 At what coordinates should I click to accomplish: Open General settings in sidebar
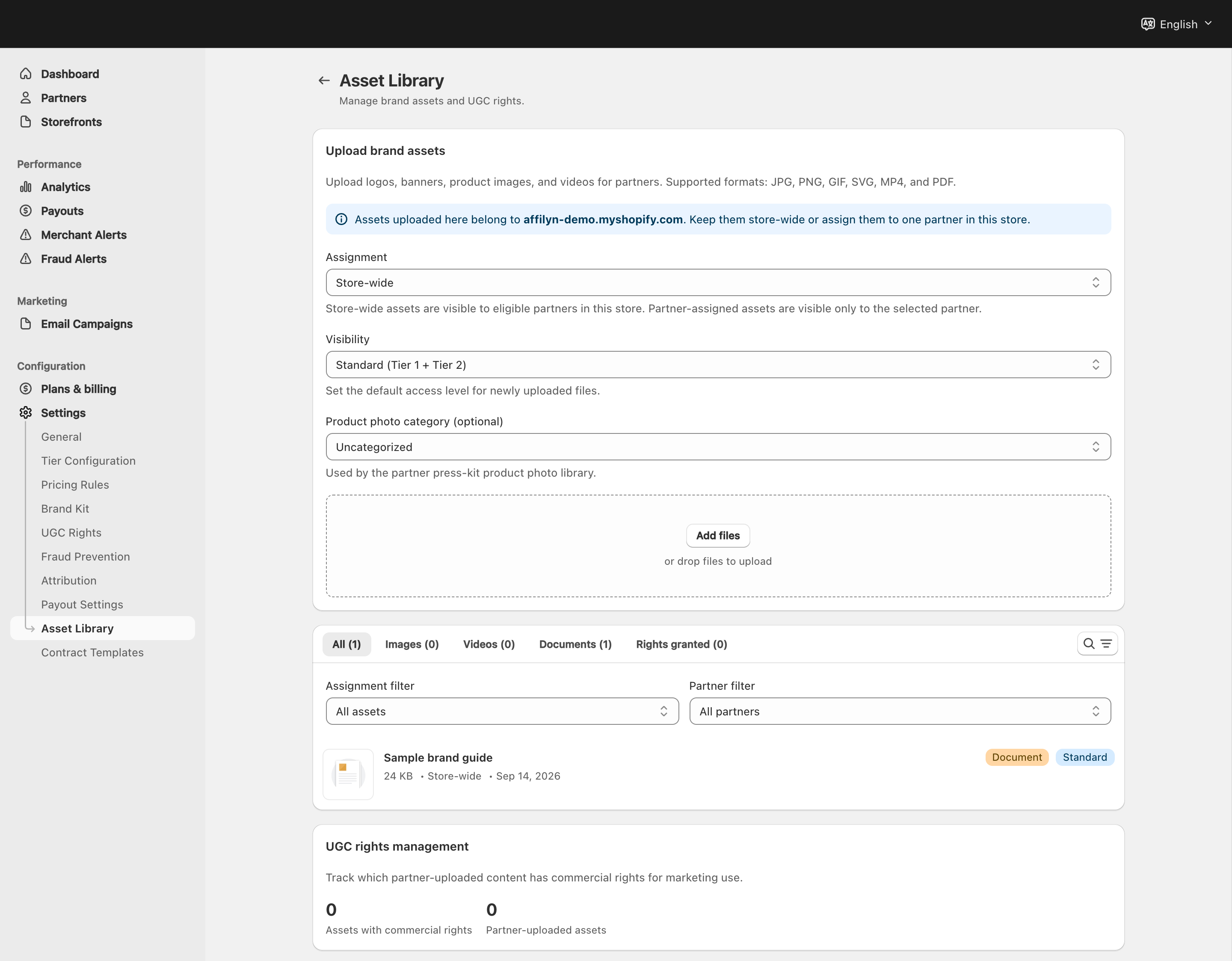pos(62,437)
